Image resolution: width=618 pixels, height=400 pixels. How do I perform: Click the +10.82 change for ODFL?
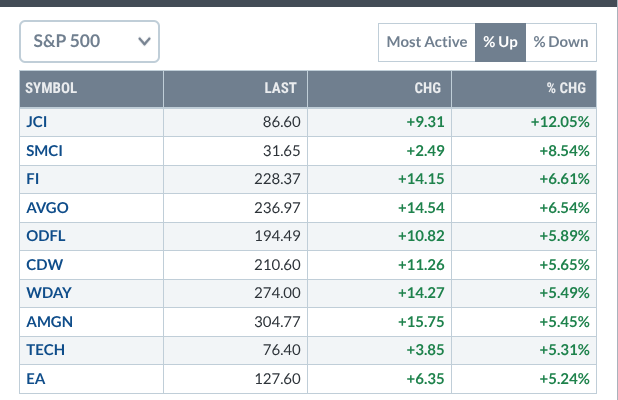coord(421,236)
